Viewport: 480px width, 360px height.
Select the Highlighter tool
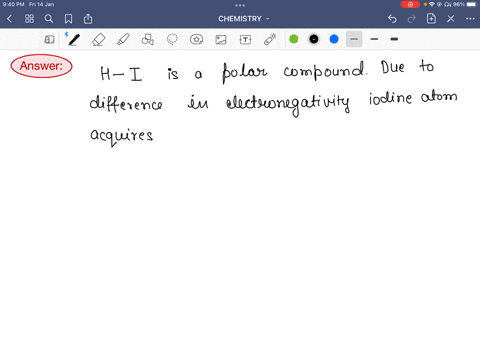click(123, 40)
